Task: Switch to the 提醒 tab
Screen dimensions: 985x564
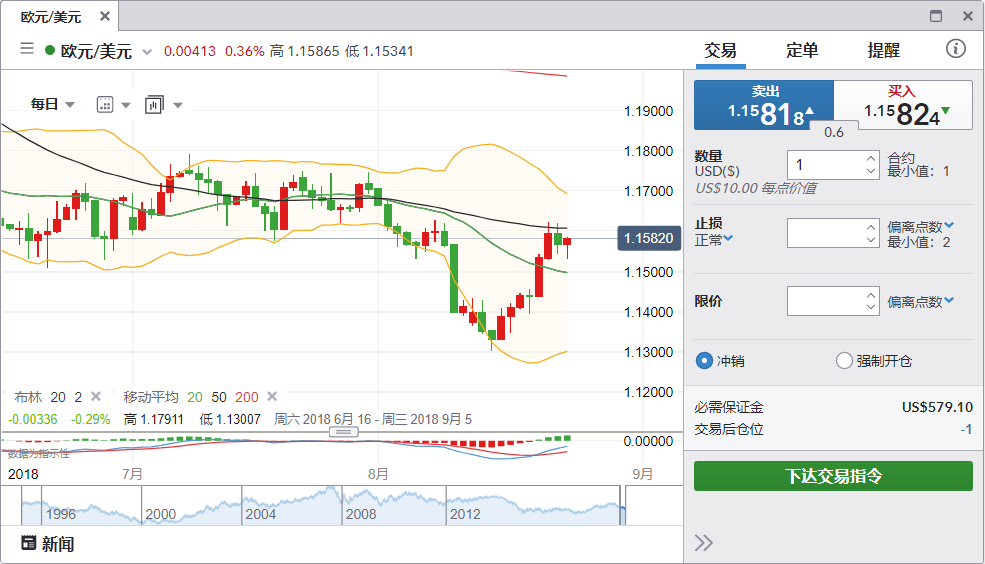Action: [x=883, y=50]
